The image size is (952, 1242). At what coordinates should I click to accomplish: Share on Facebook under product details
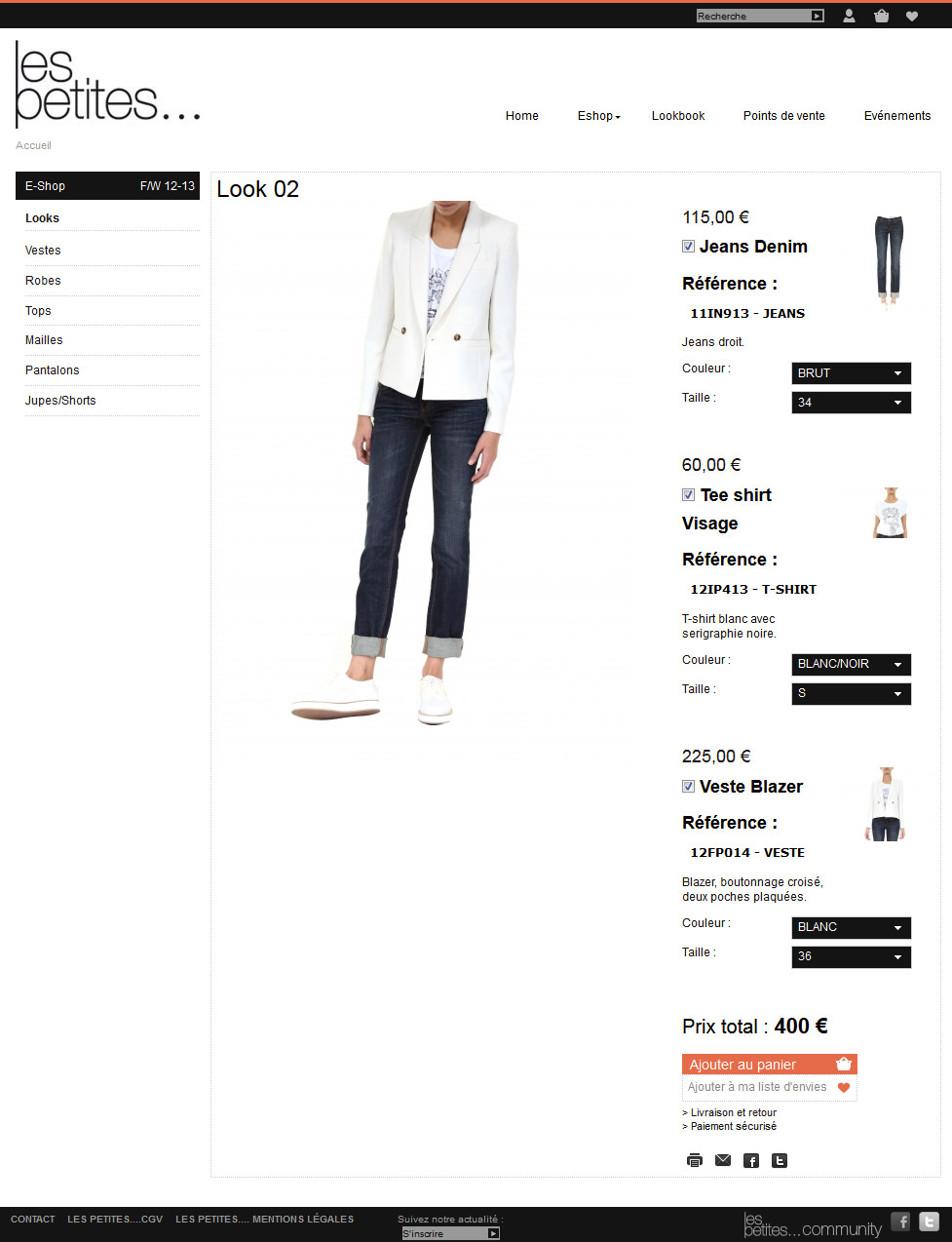pyautogui.click(x=751, y=1160)
